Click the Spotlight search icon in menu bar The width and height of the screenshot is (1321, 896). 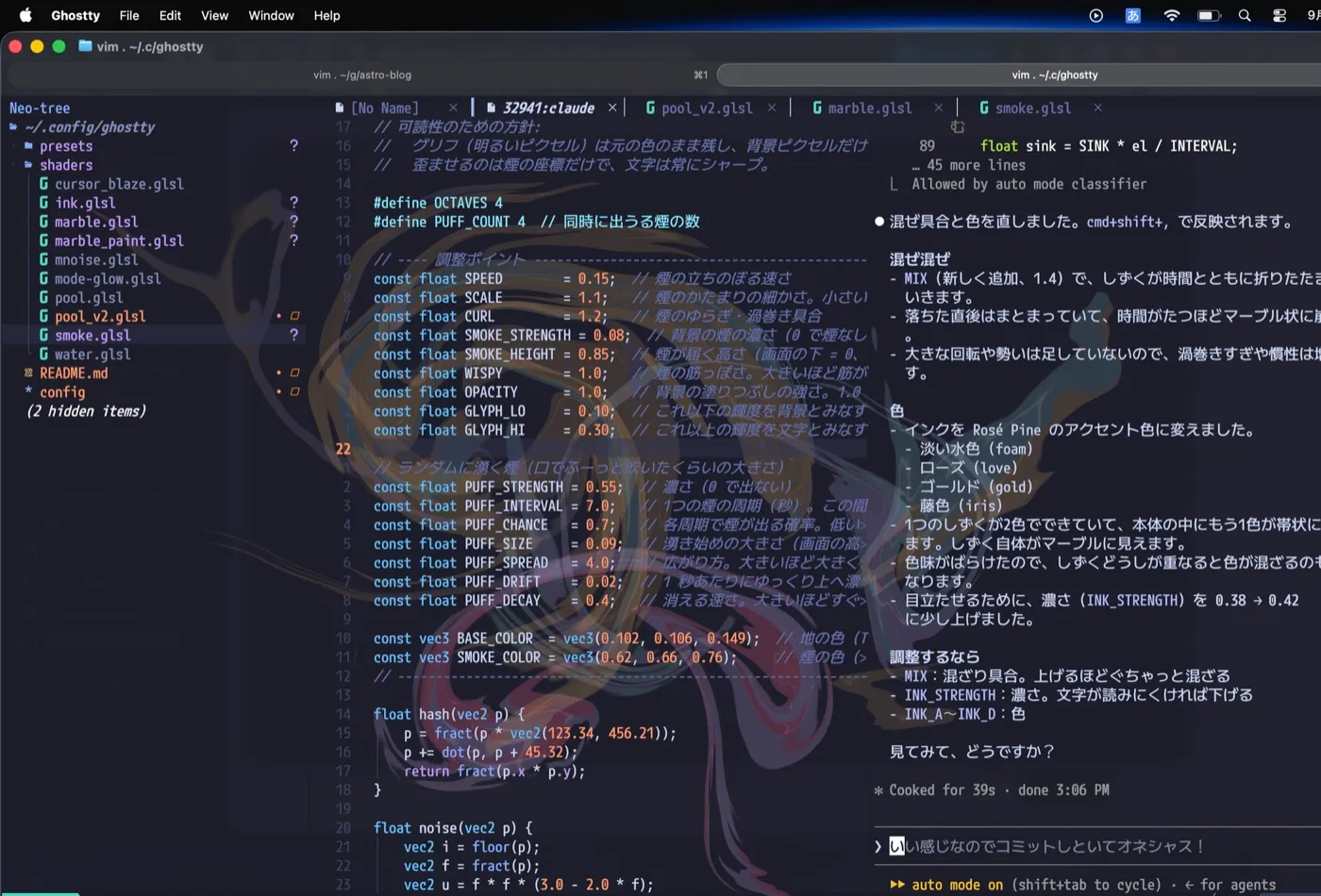tap(1245, 15)
